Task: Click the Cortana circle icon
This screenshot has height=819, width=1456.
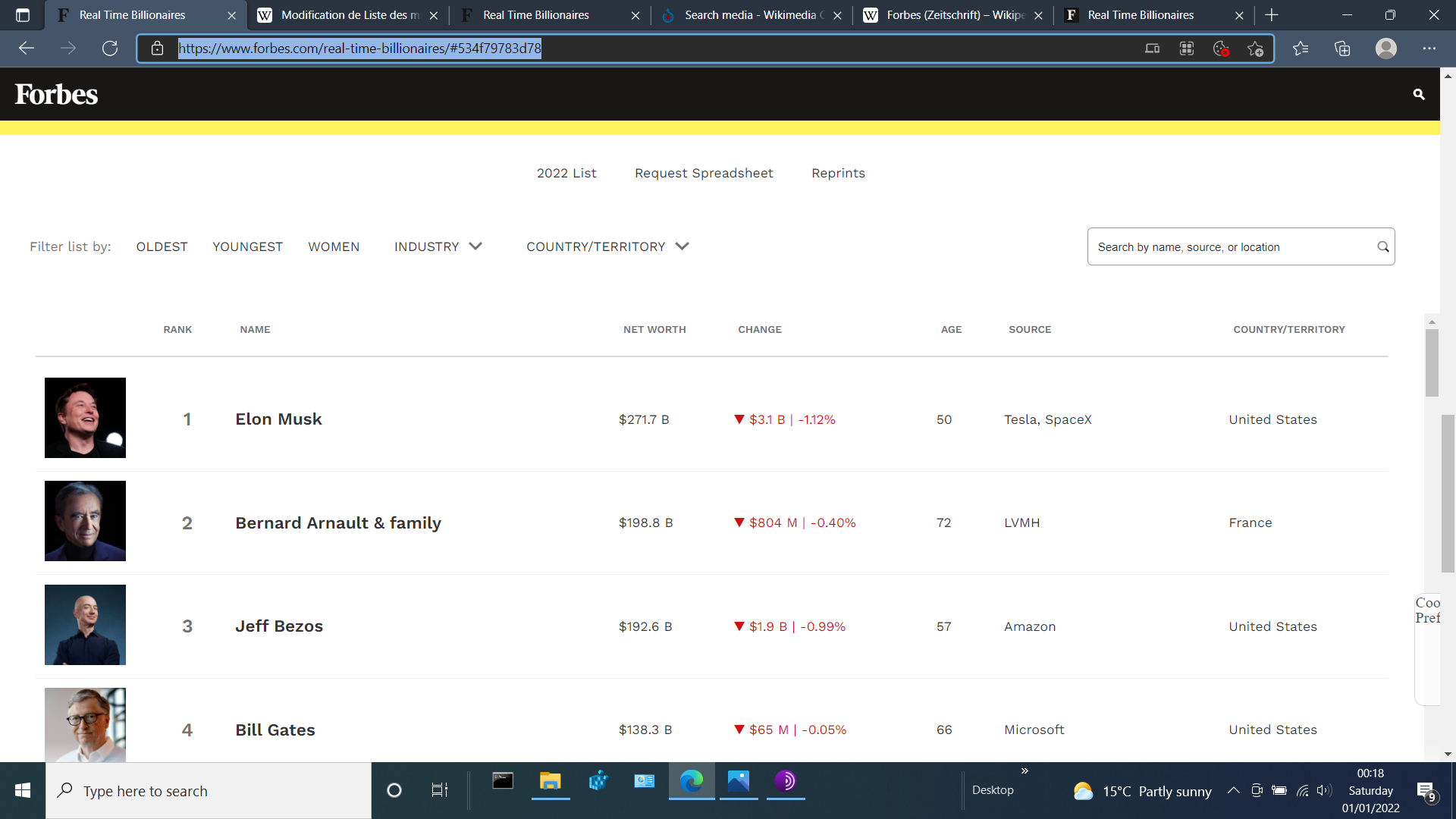Action: coord(394,791)
